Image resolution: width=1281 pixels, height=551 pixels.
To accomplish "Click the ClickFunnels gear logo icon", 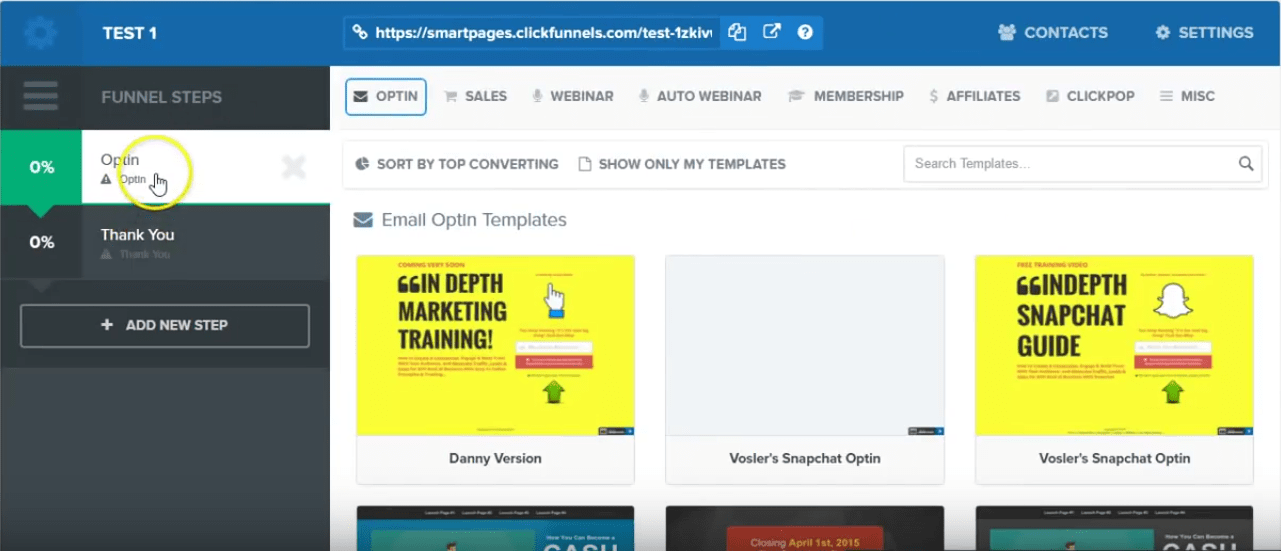I will [x=41, y=33].
